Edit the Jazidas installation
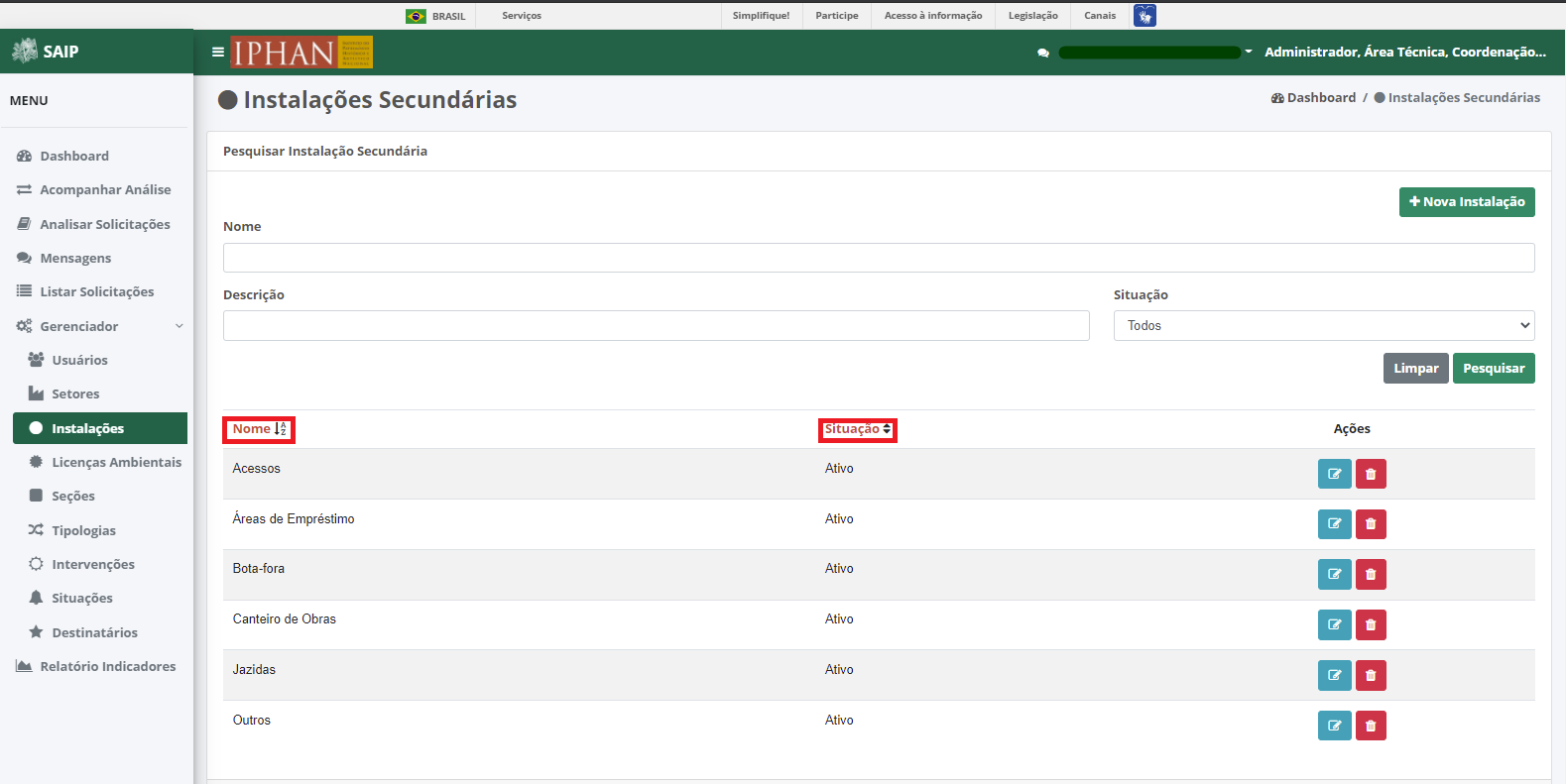The height and width of the screenshot is (784, 1566). pos(1334,675)
